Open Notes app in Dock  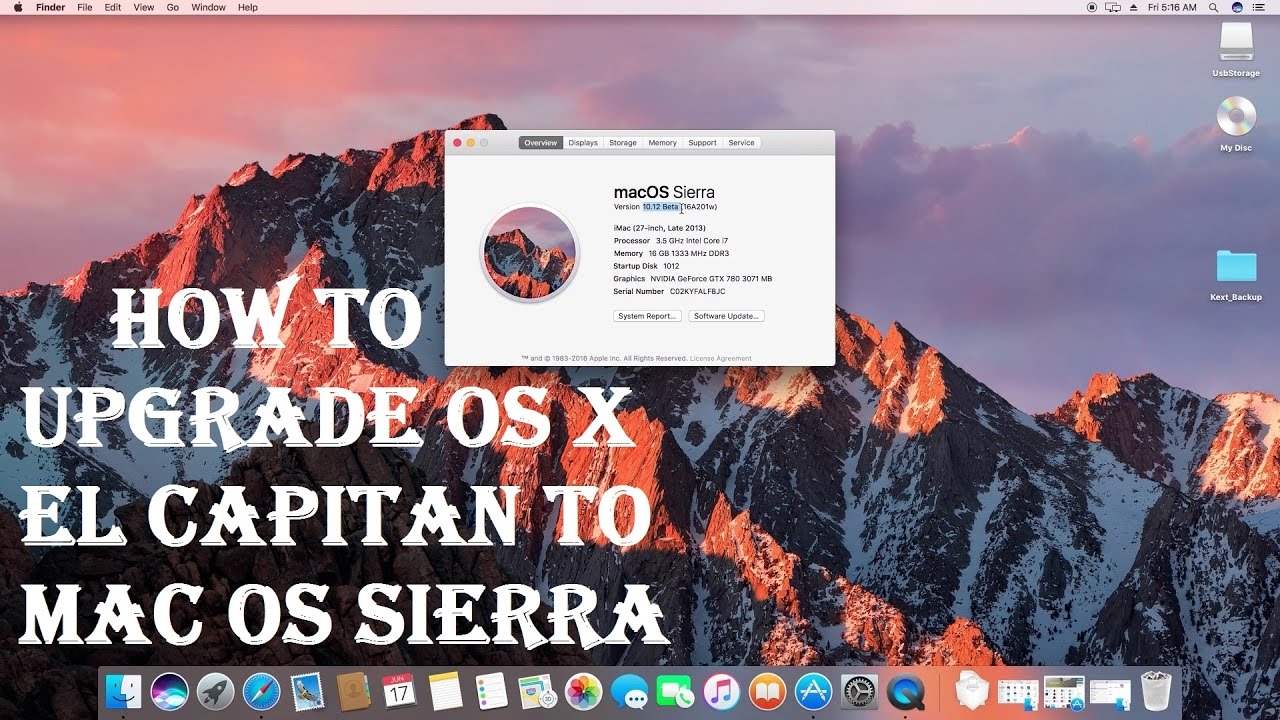pyautogui.click(x=445, y=691)
